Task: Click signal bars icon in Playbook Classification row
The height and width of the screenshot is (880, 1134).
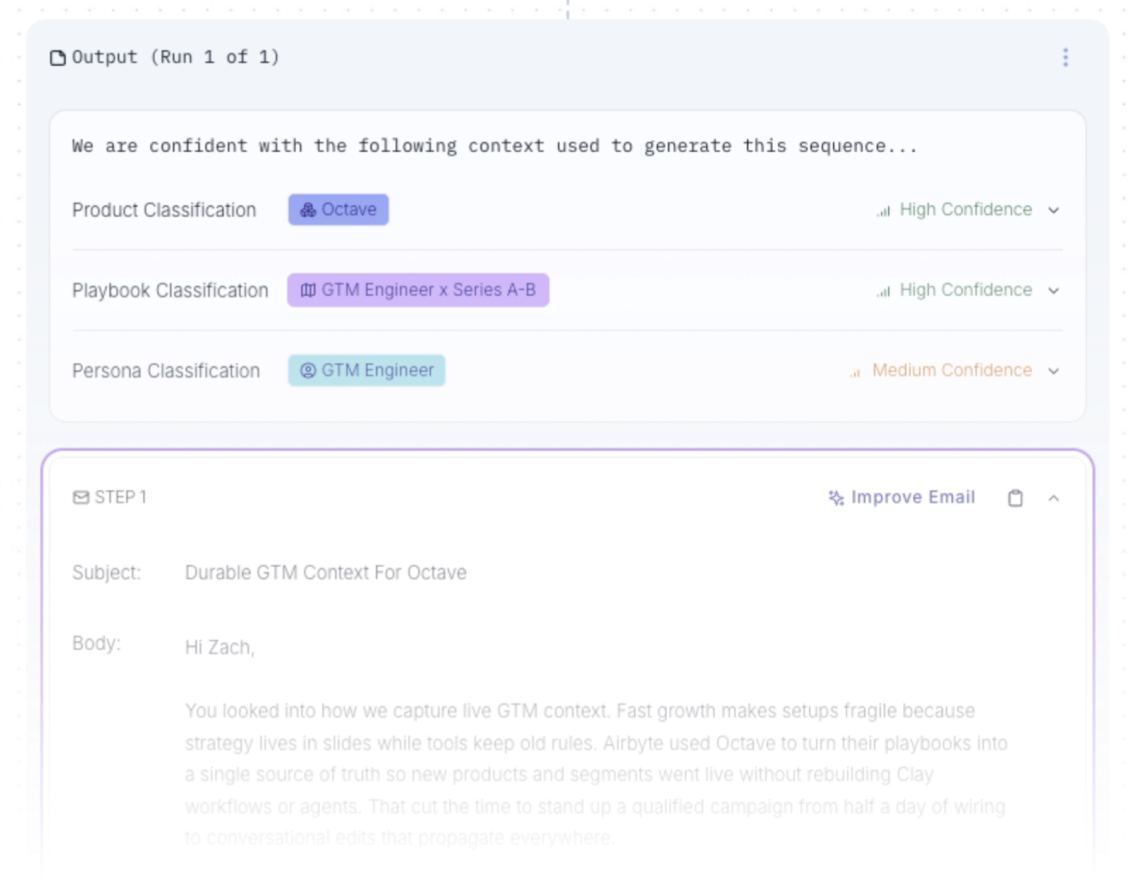Action: (884, 291)
